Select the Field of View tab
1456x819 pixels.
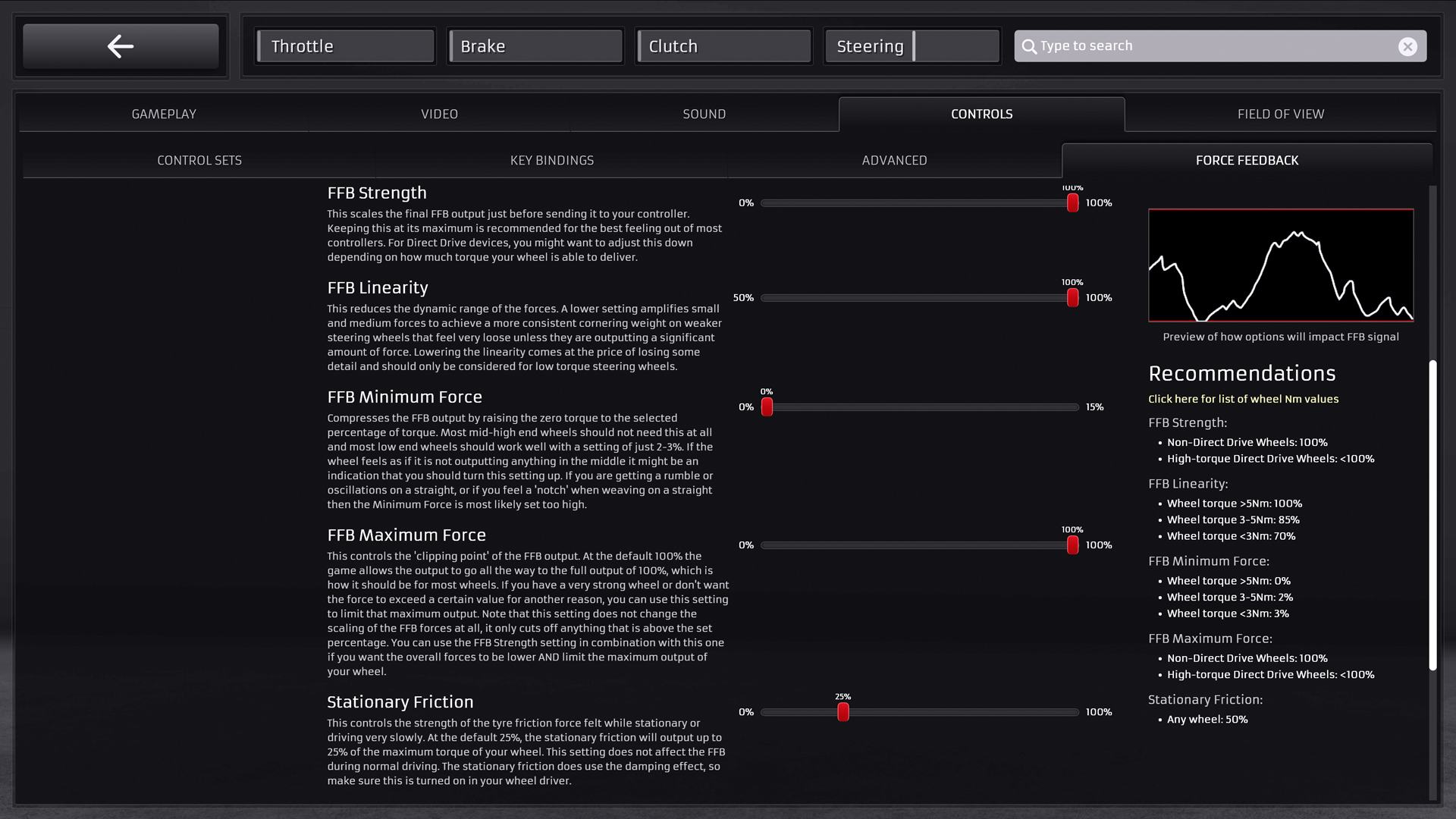pyautogui.click(x=1280, y=114)
